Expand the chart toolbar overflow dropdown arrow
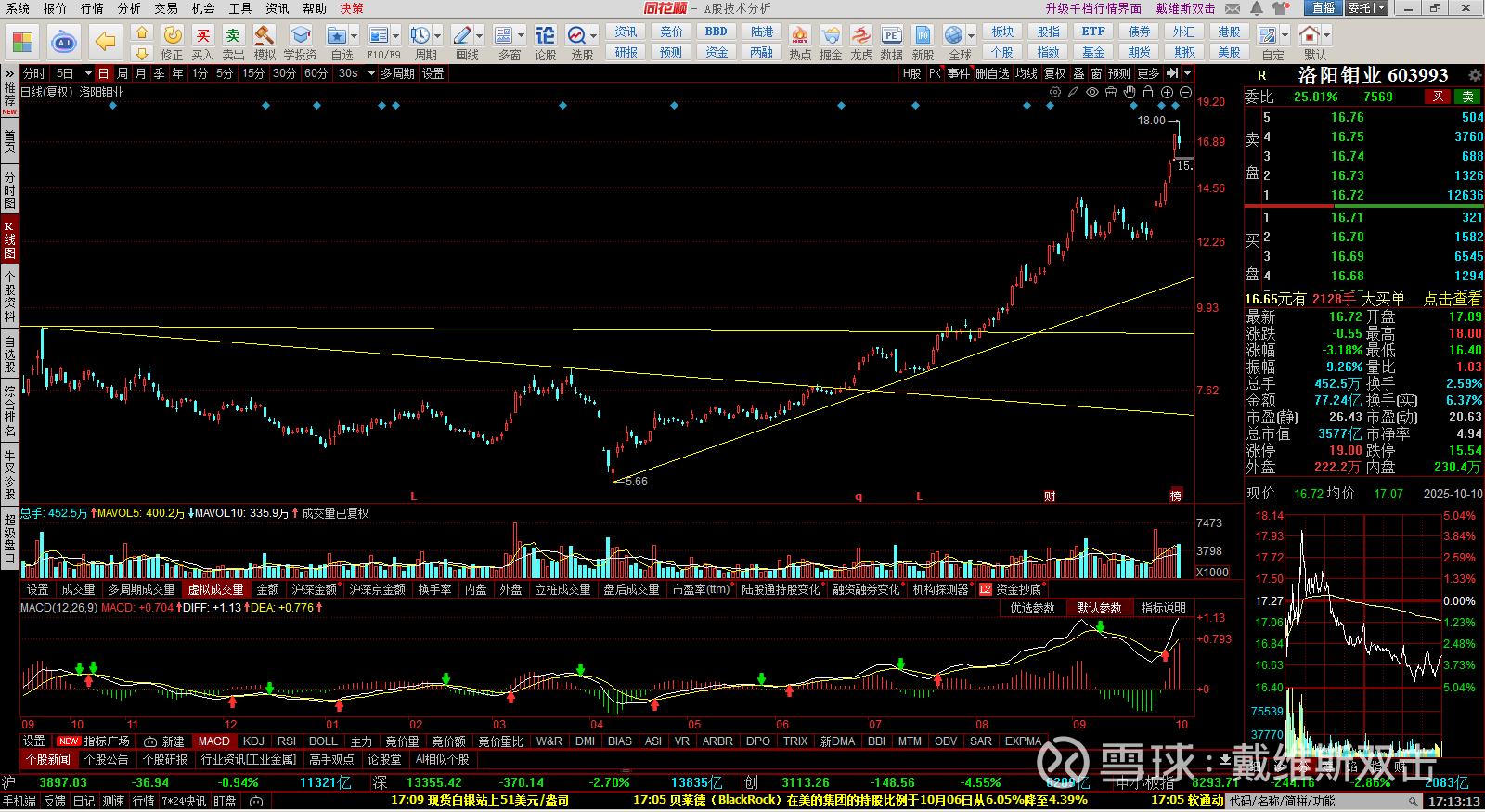Screen dimensions: 1485x812 click(1187, 73)
